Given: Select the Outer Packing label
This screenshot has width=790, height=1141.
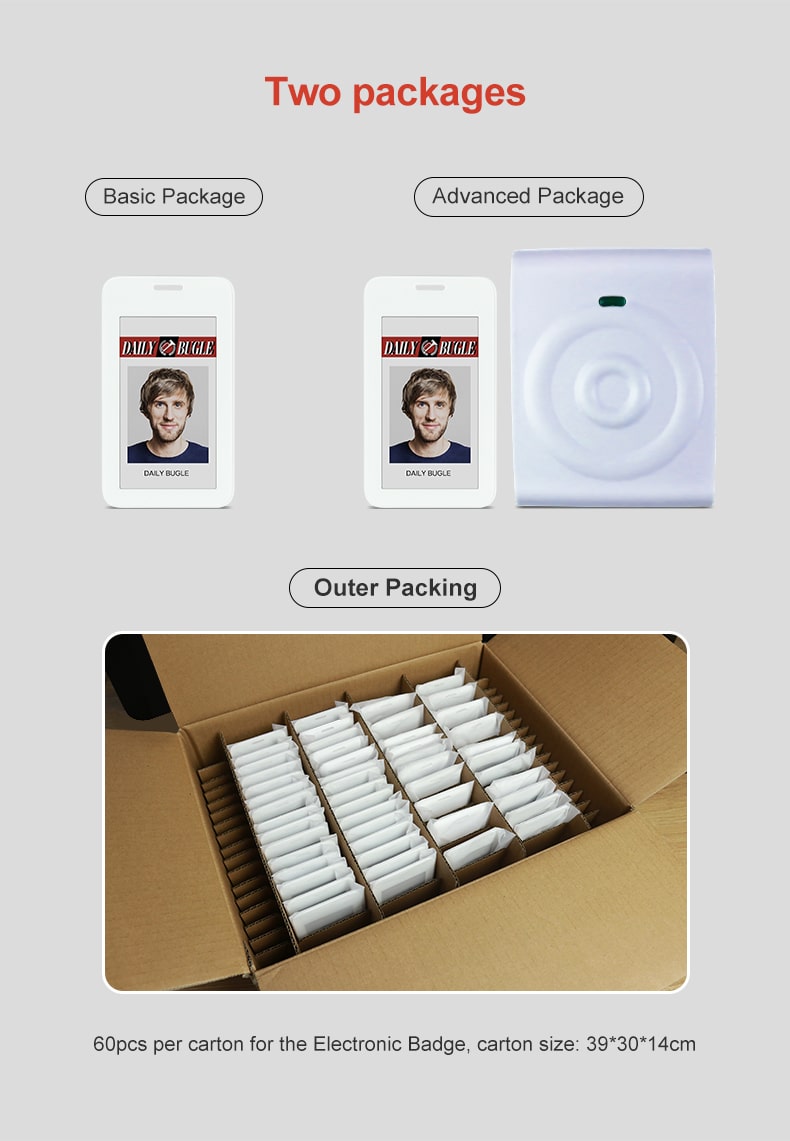Looking at the screenshot, I should (395, 587).
